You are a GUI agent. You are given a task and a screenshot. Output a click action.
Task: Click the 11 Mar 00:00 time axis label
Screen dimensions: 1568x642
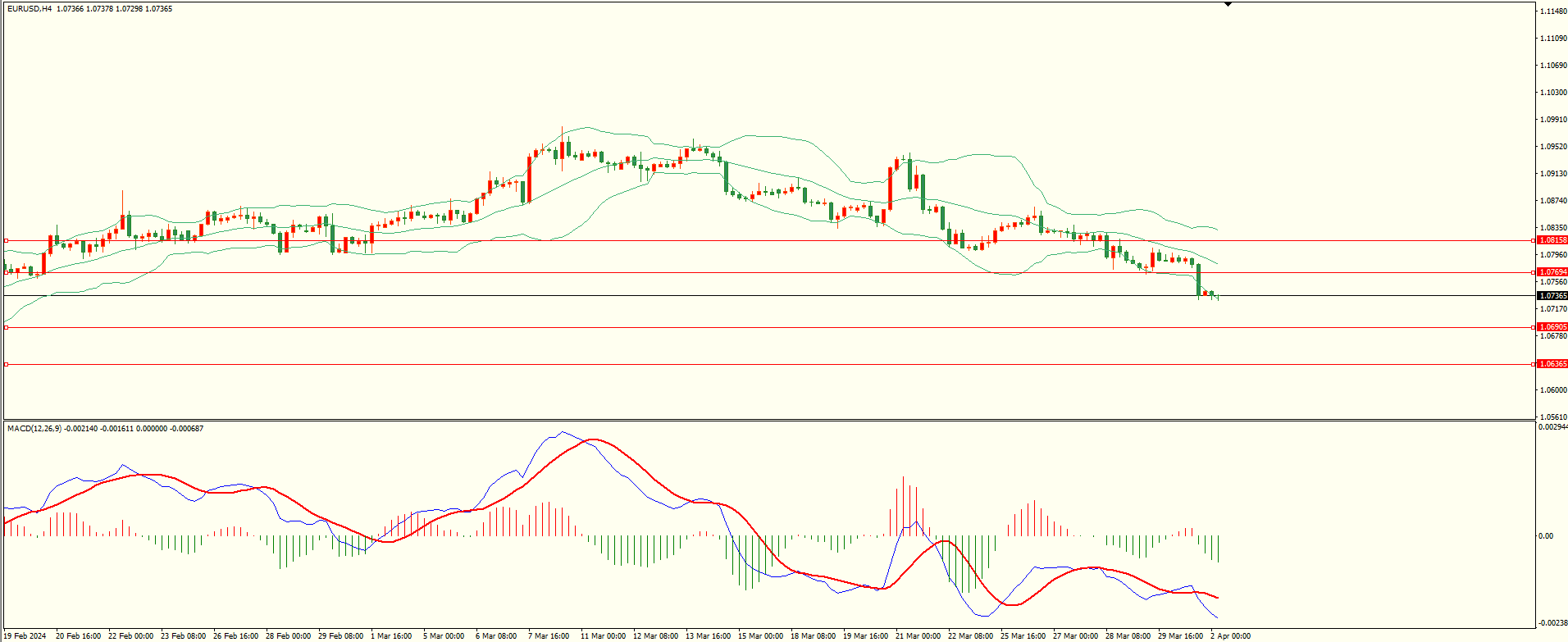tap(603, 636)
